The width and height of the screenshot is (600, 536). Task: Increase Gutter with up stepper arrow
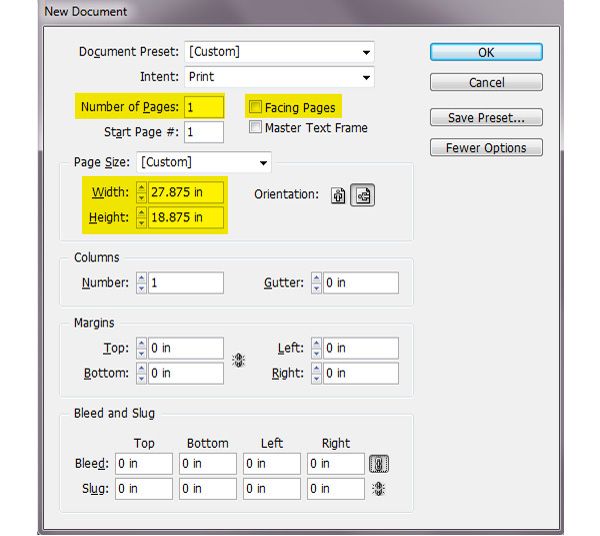[x=316, y=278]
